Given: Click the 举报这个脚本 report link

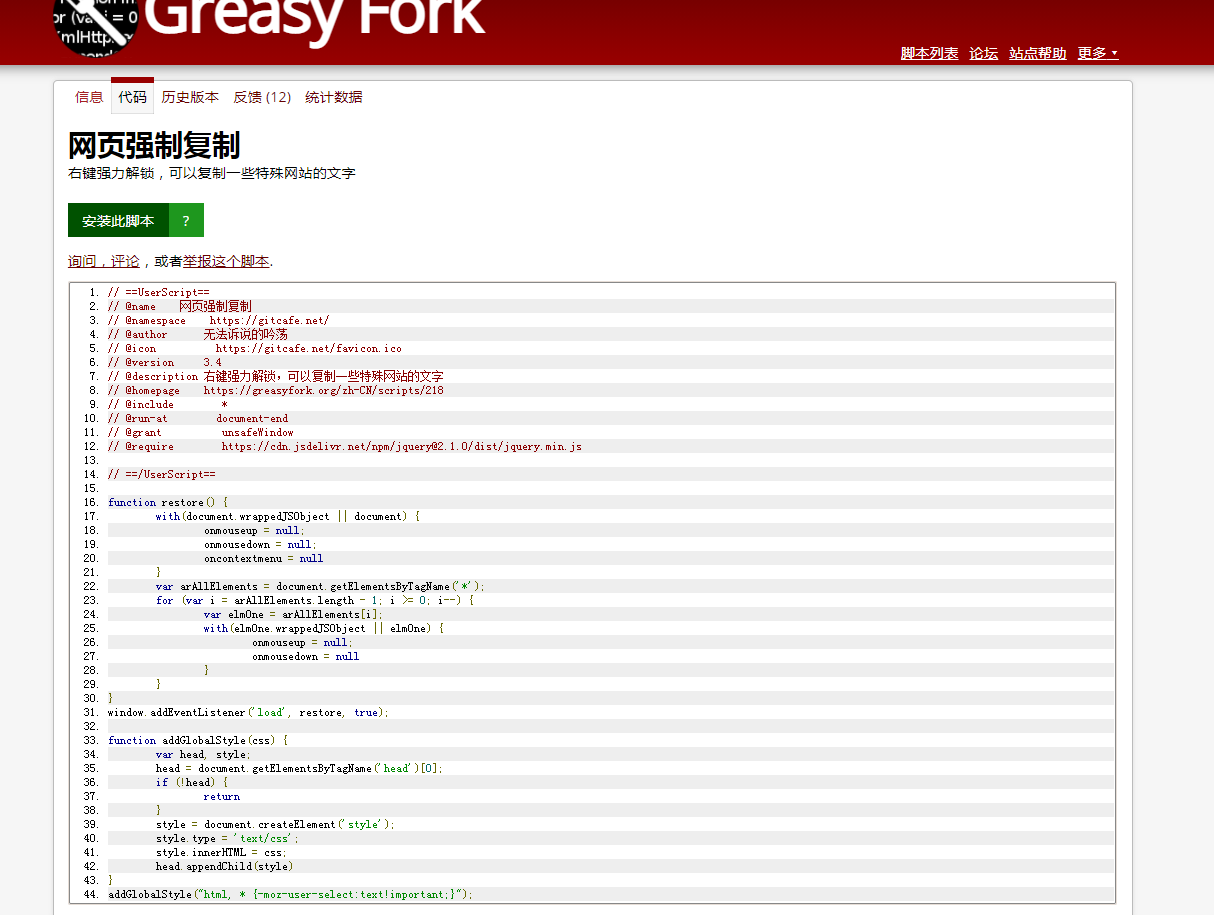Looking at the screenshot, I should click(226, 261).
